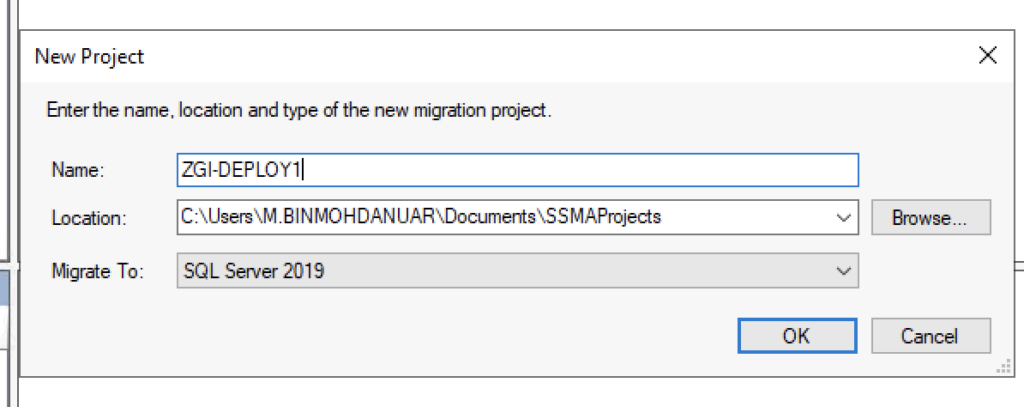Click the instruction text about migration project
Viewport: 1024px width, 407px height.
(x=299, y=110)
